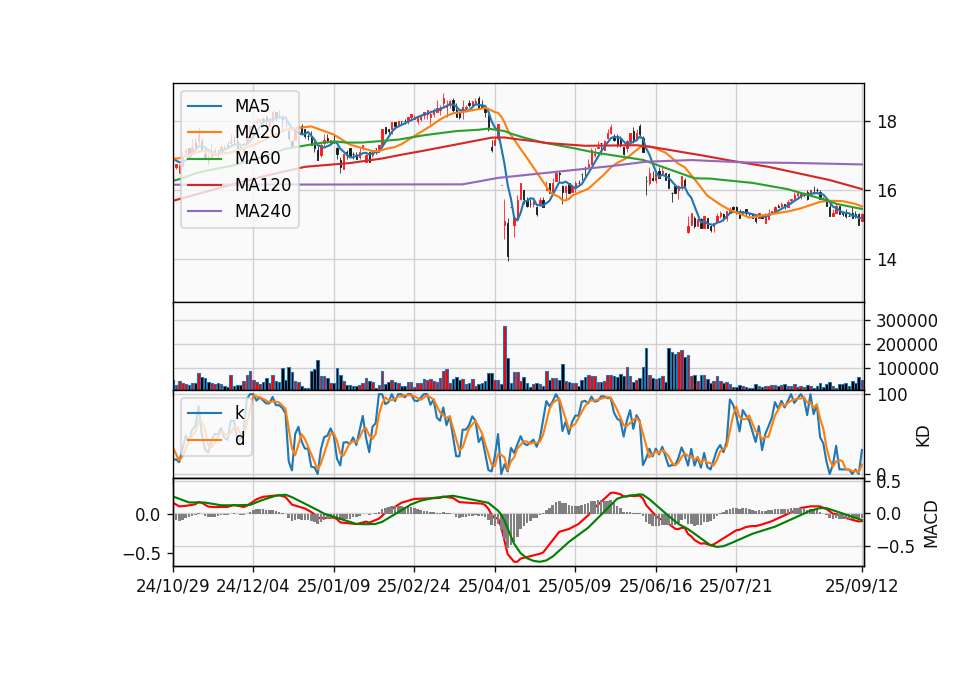Click the date label 24/10/29

173,586
